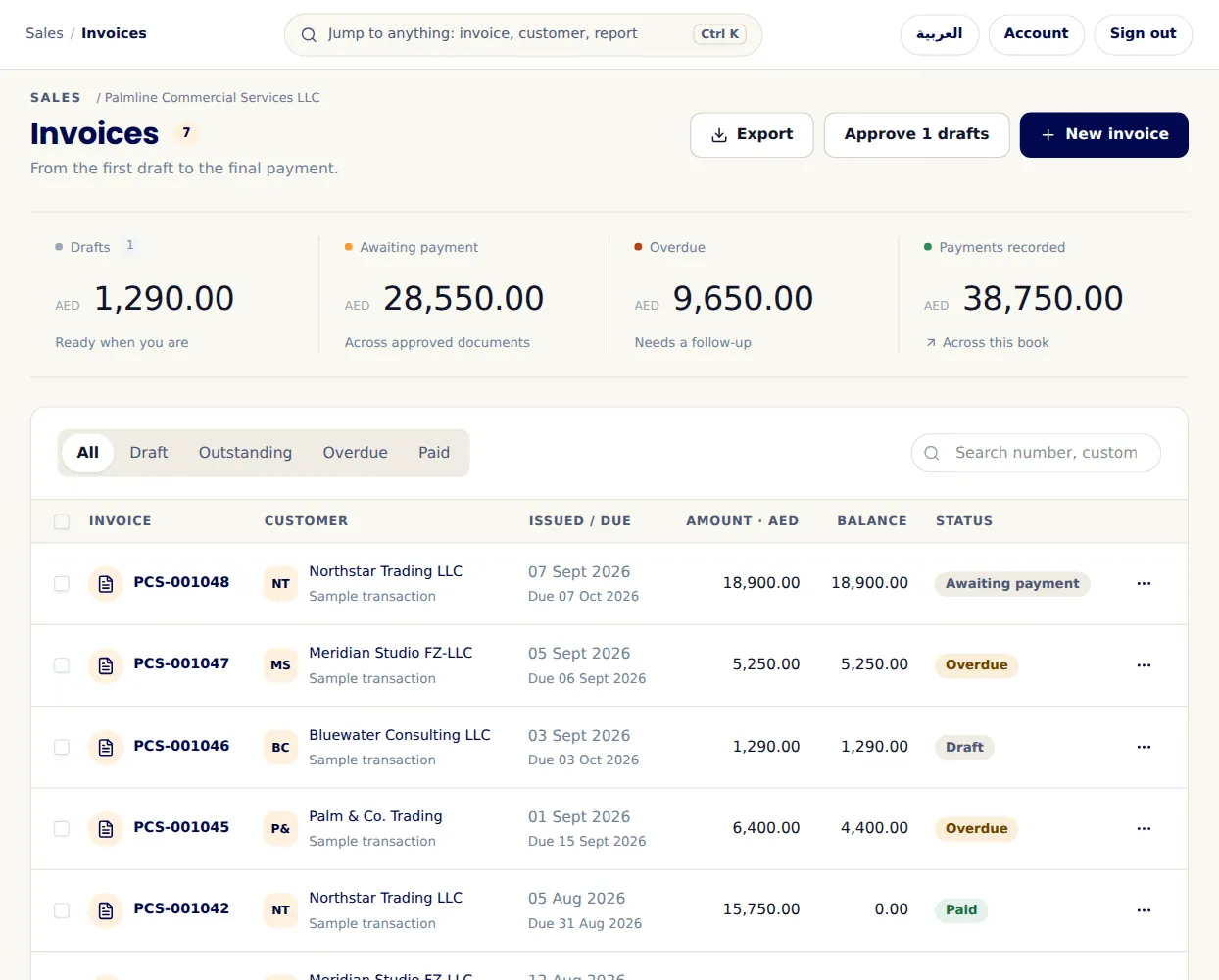The image size is (1219, 980).
Task: Click the document icon for PCS-001046
Action: [x=106, y=748]
